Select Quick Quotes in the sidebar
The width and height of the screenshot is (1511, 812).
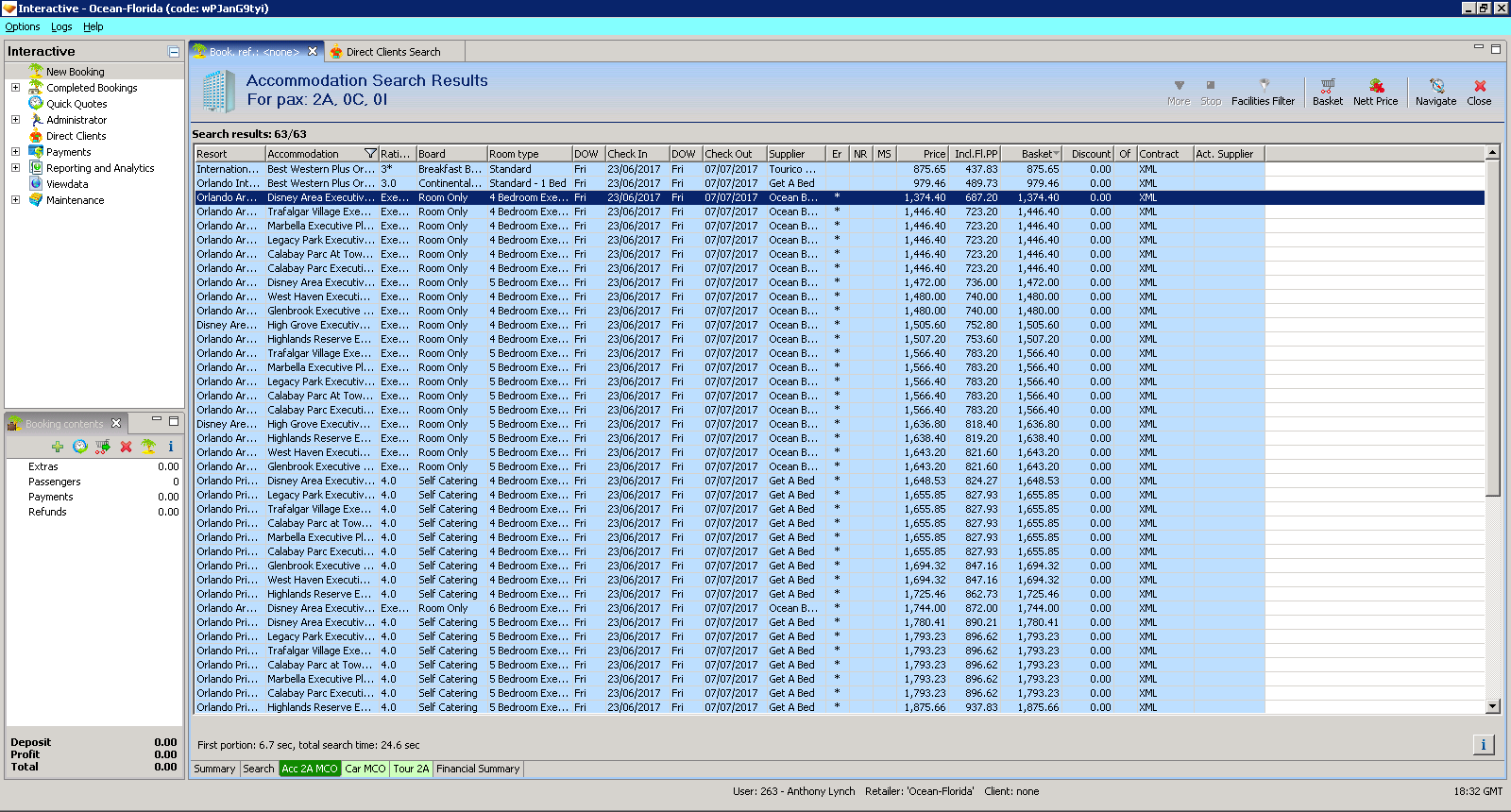coord(76,104)
